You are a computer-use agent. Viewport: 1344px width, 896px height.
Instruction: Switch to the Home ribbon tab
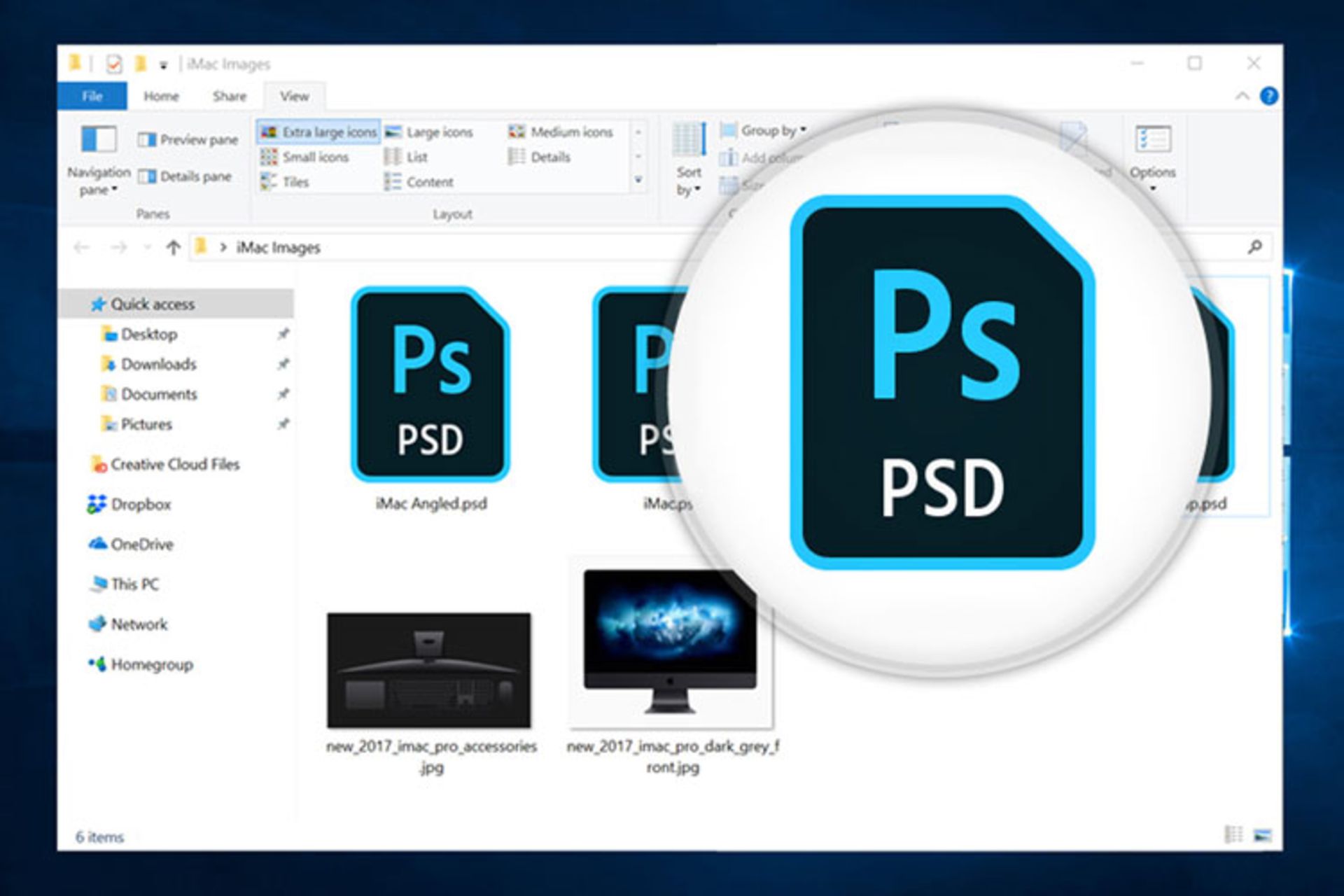pyautogui.click(x=161, y=97)
